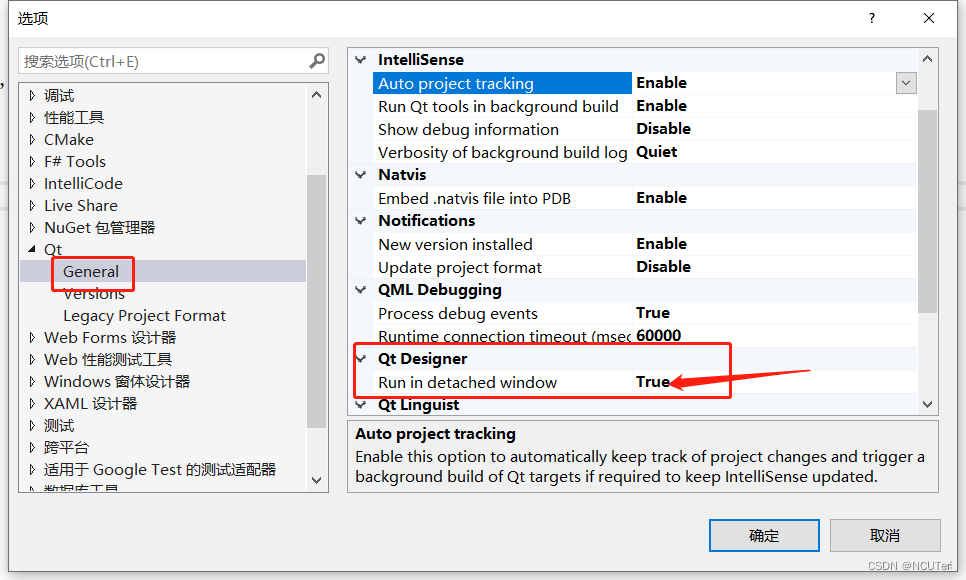Image resolution: width=966 pixels, height=580 pixels.
Task: Expand the CMake tree node arrow
Action: 31,139
